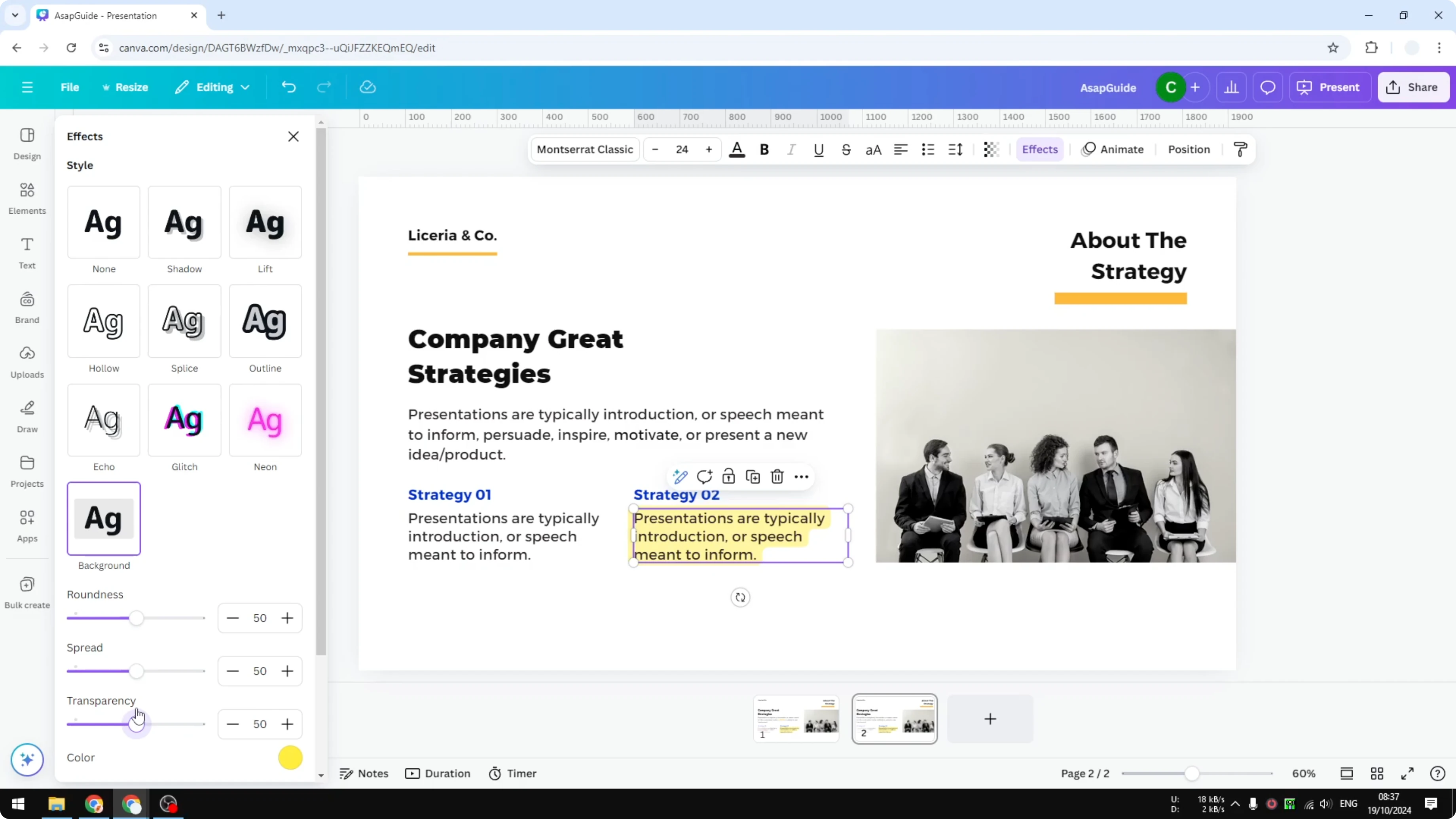Select the second page thumbnail
The height and width of the screenshot is (819, 1456).
895,719
